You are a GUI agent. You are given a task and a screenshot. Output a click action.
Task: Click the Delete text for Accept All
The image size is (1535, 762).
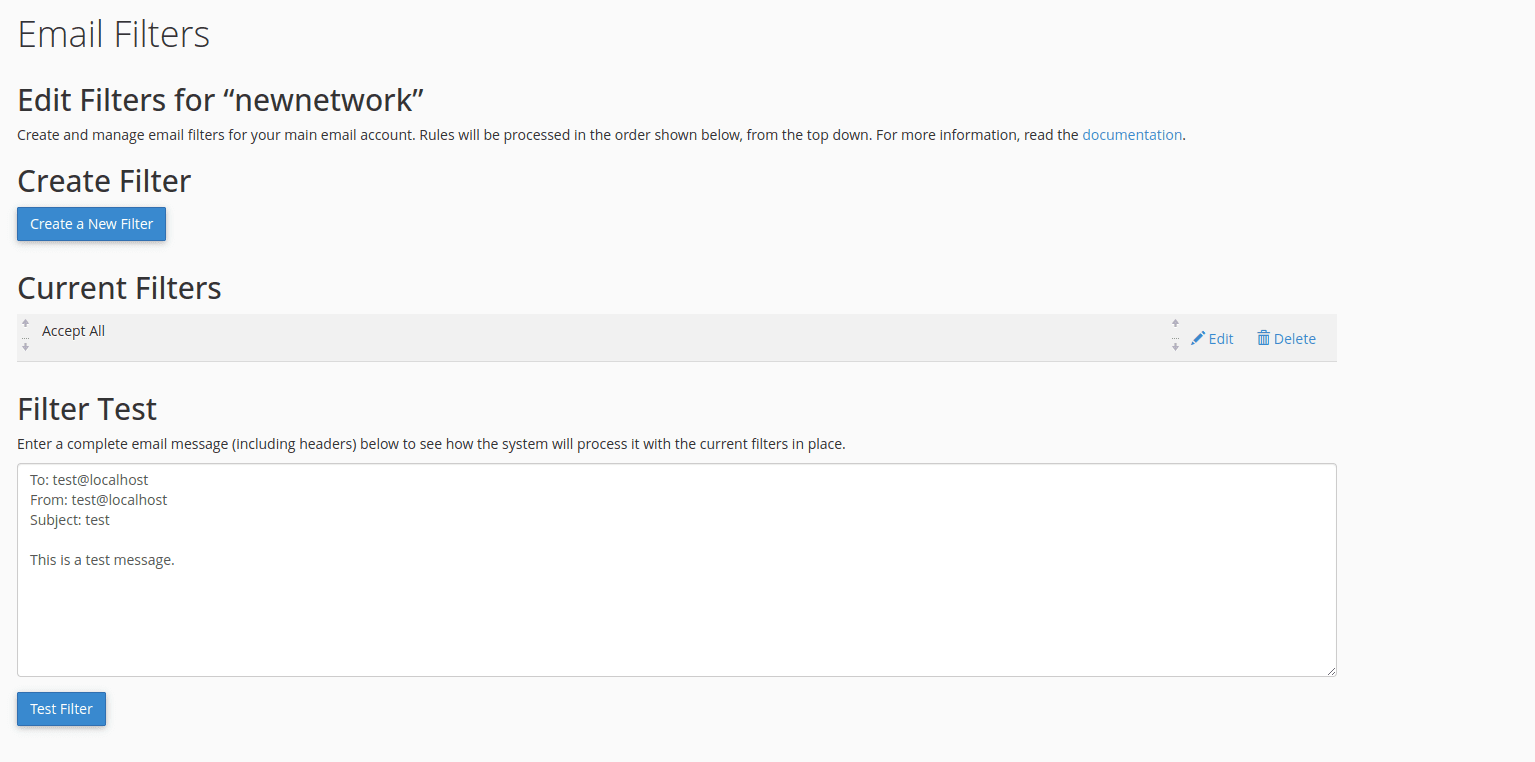1294,339
